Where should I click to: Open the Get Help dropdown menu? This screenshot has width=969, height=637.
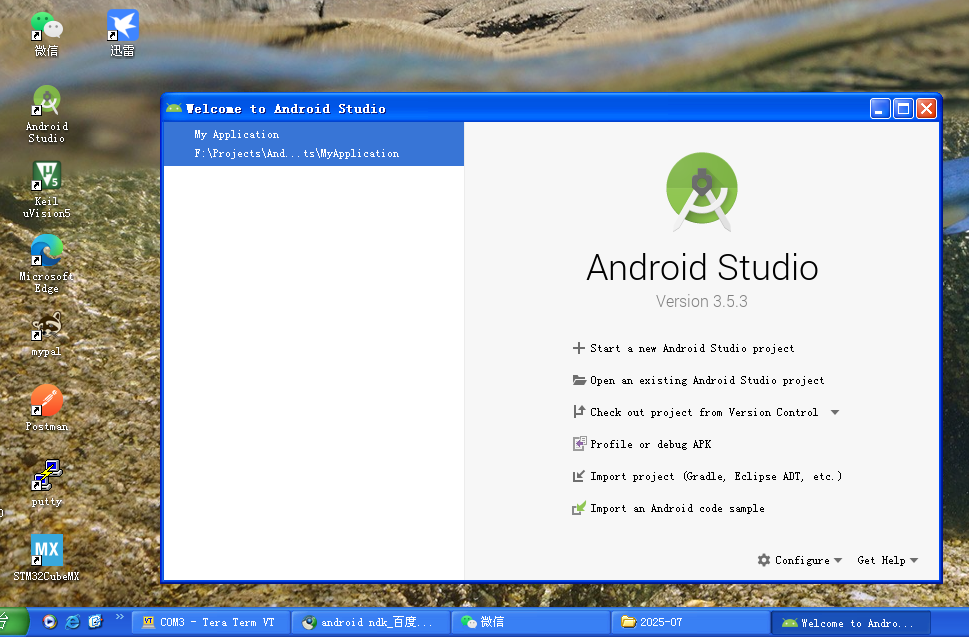click(x=887, y=560)
